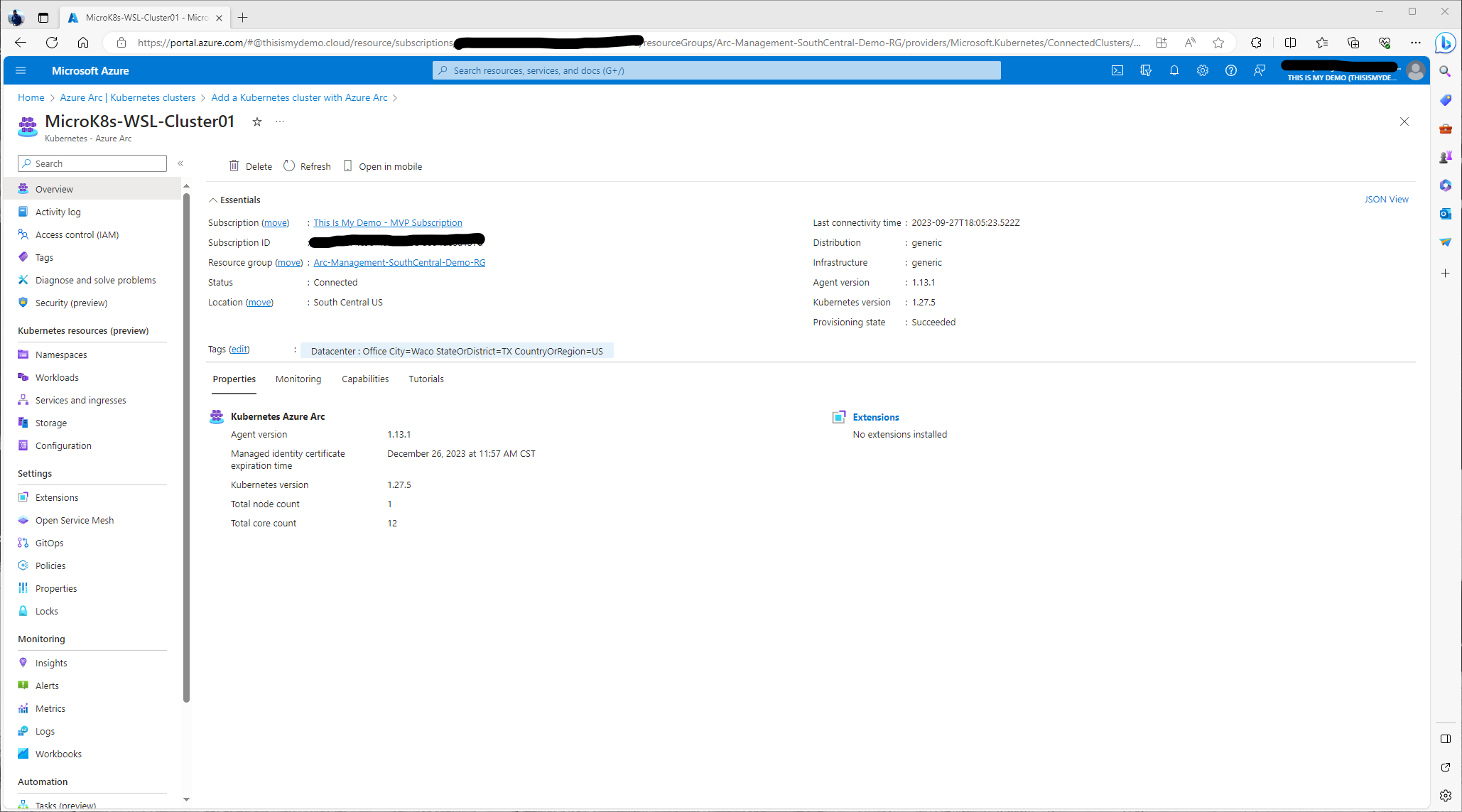Open Azure Cloud Shell icon
The width and height of the screenshot is (1462, 812).
coord(1117,70)
